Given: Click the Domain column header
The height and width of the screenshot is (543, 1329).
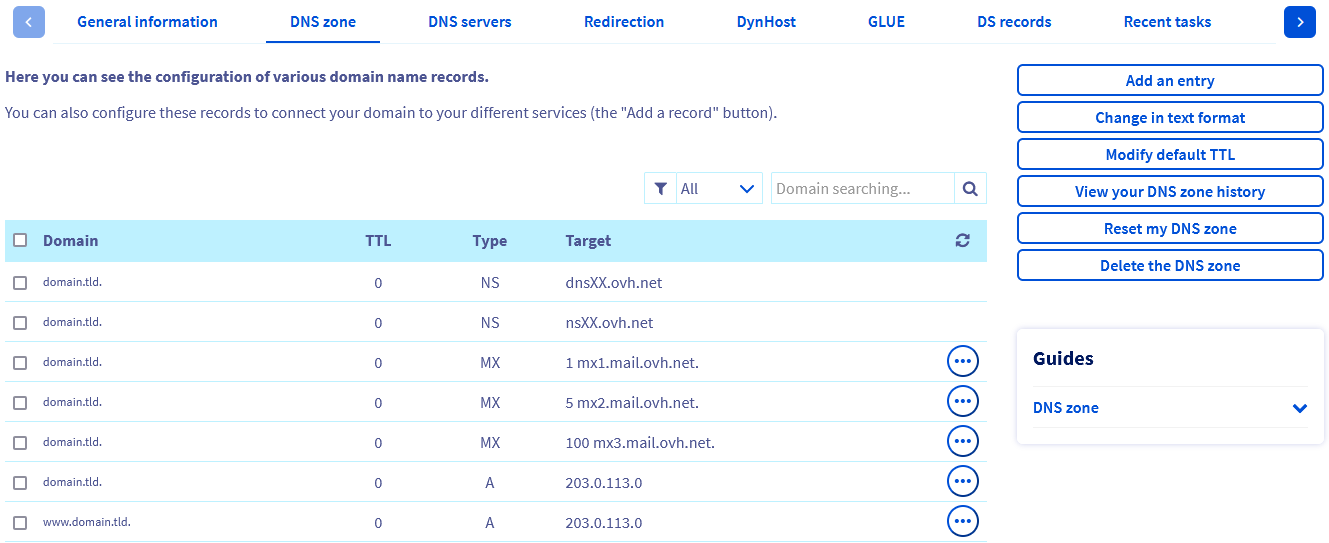Looking at the screenshot, I should pos(70,240).
